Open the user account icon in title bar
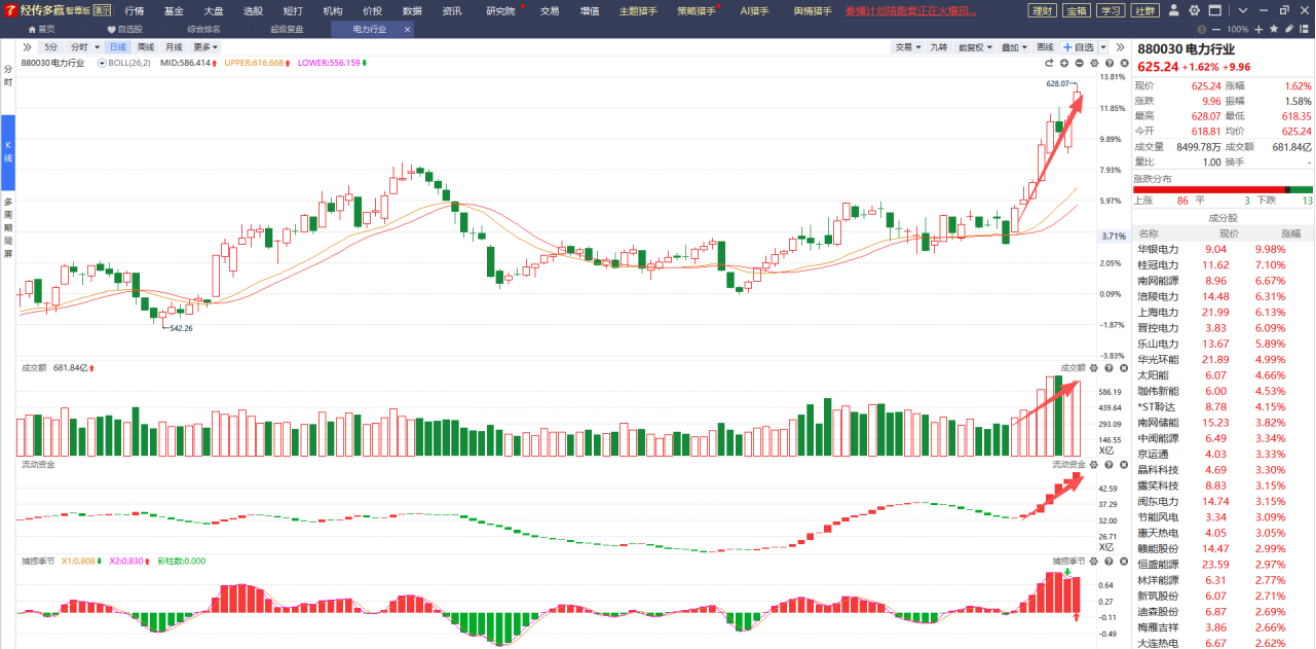This screenshot has height=649, width=1316. click(x=1172, y=11)
